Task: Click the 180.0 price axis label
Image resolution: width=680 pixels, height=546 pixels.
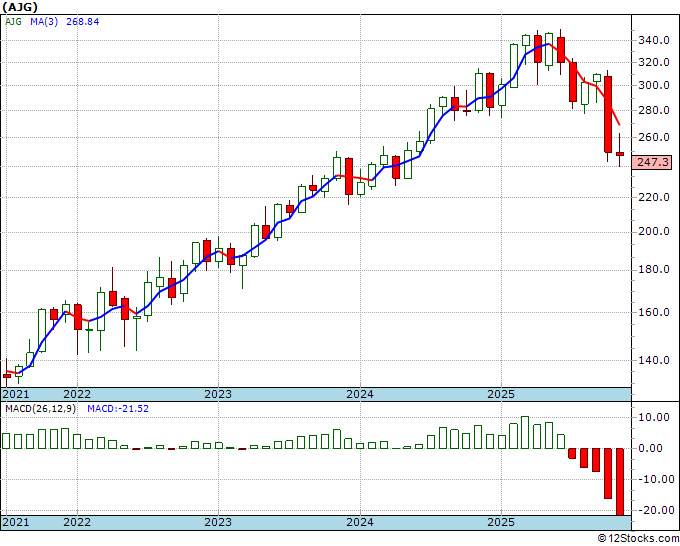Action: 654,270
